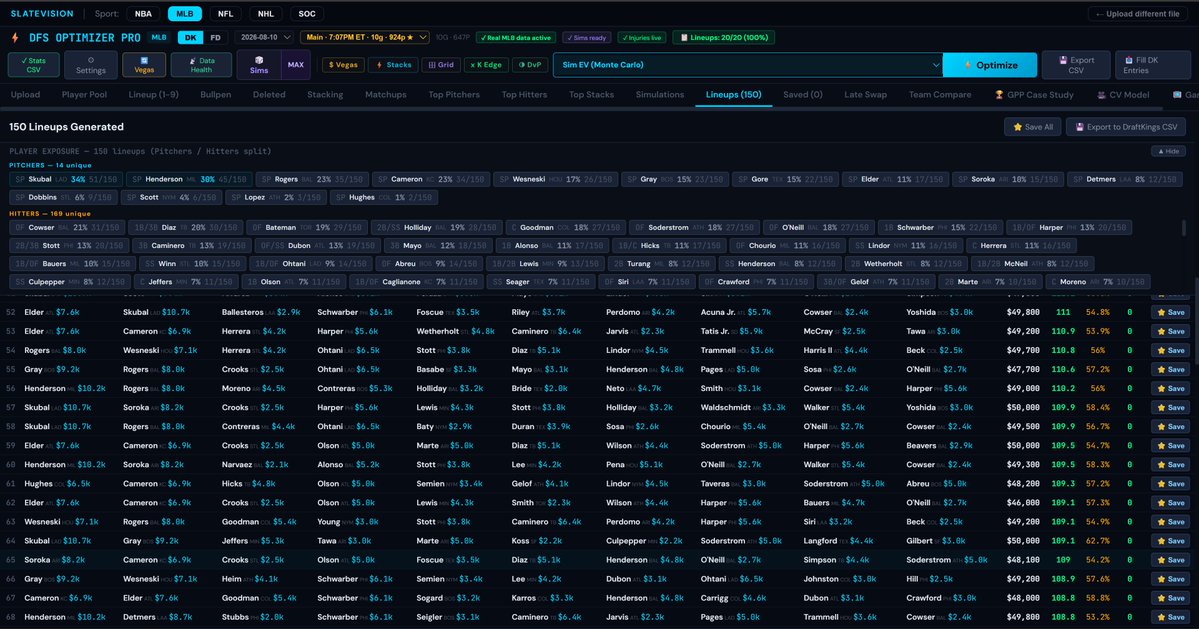Save lineup 68 with its star button
1199x629 pixels.
click(x=1171, y=618)
